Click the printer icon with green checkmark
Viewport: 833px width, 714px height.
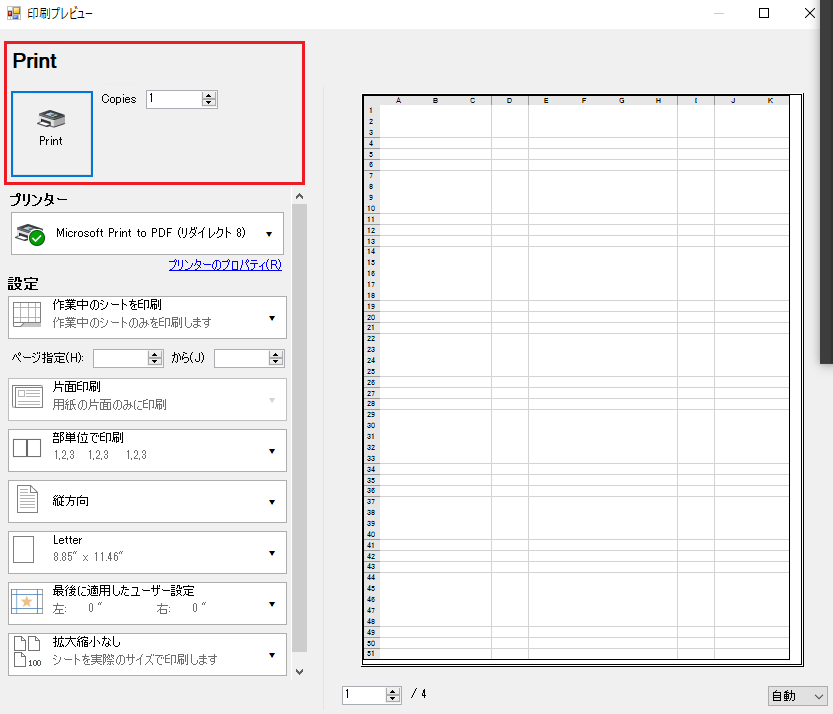[30, 234]
